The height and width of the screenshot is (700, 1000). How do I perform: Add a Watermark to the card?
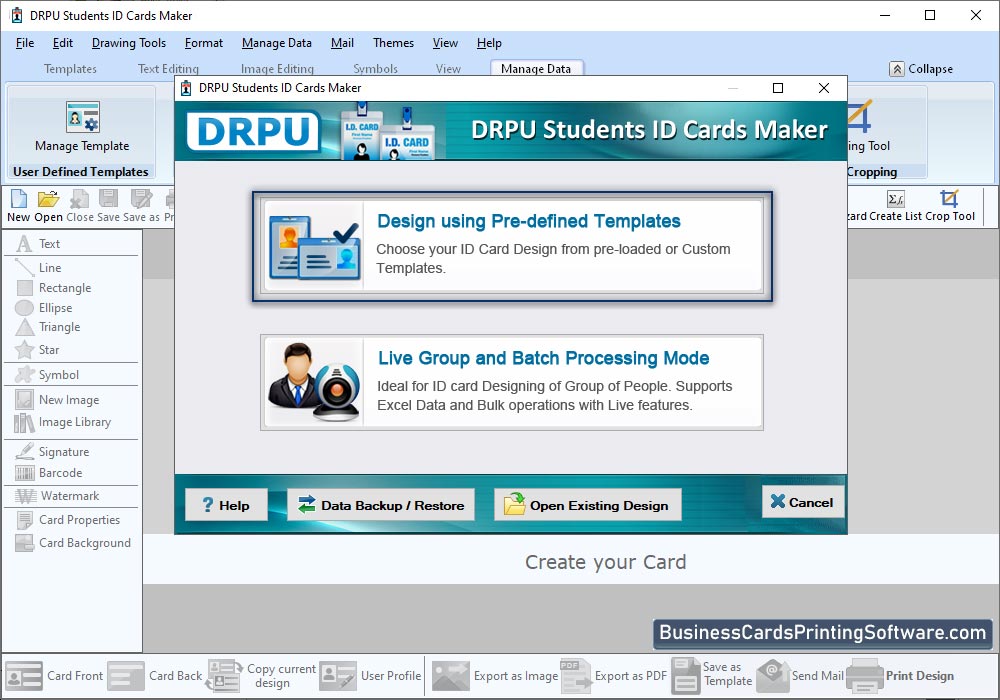click(x=57, y=496)
